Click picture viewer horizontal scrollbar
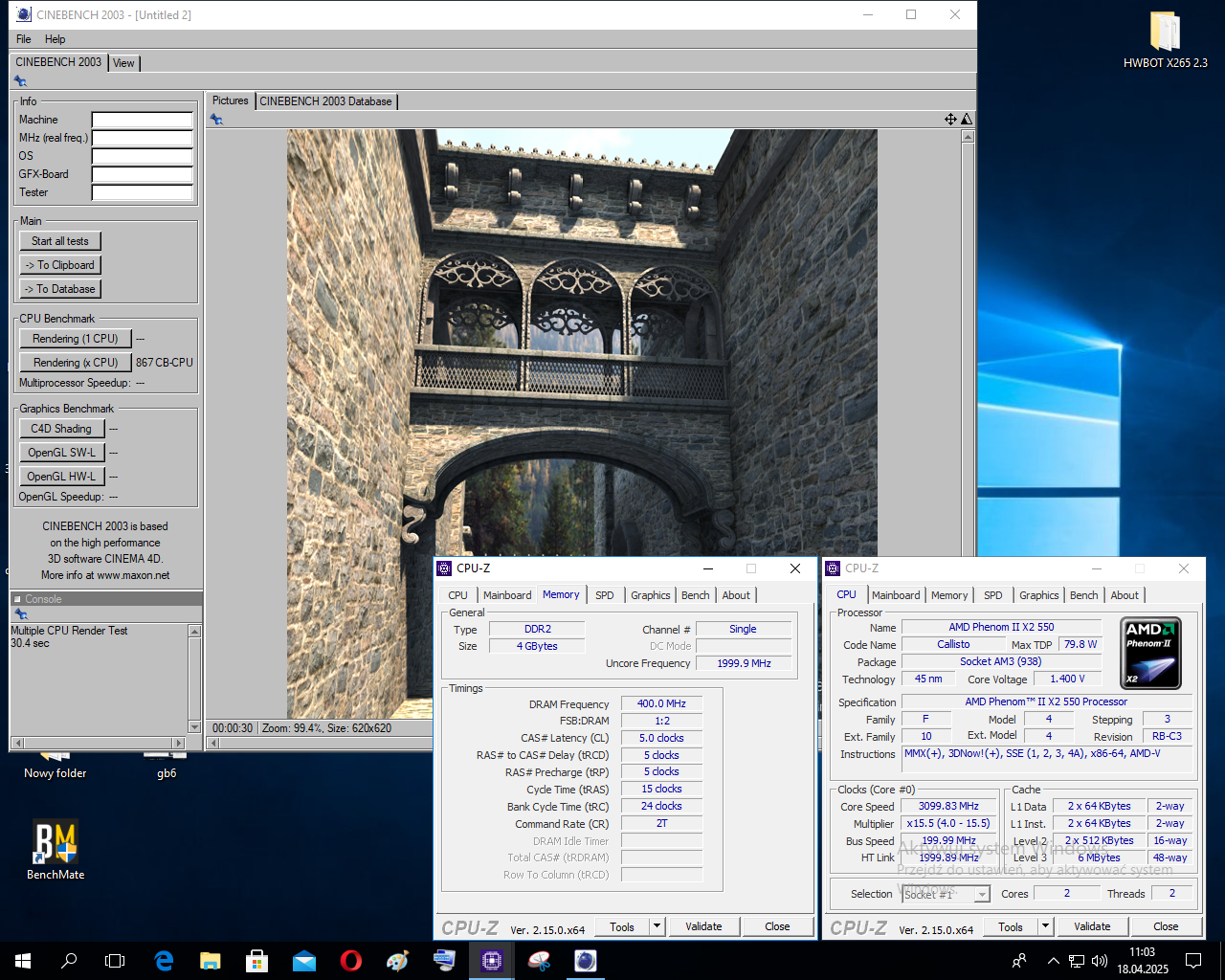1225x980 pixels. coord(584,743)
